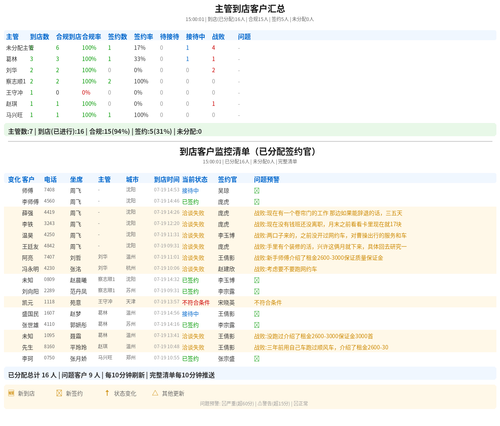Click the 主管 header in the summary table

point(12,37)
